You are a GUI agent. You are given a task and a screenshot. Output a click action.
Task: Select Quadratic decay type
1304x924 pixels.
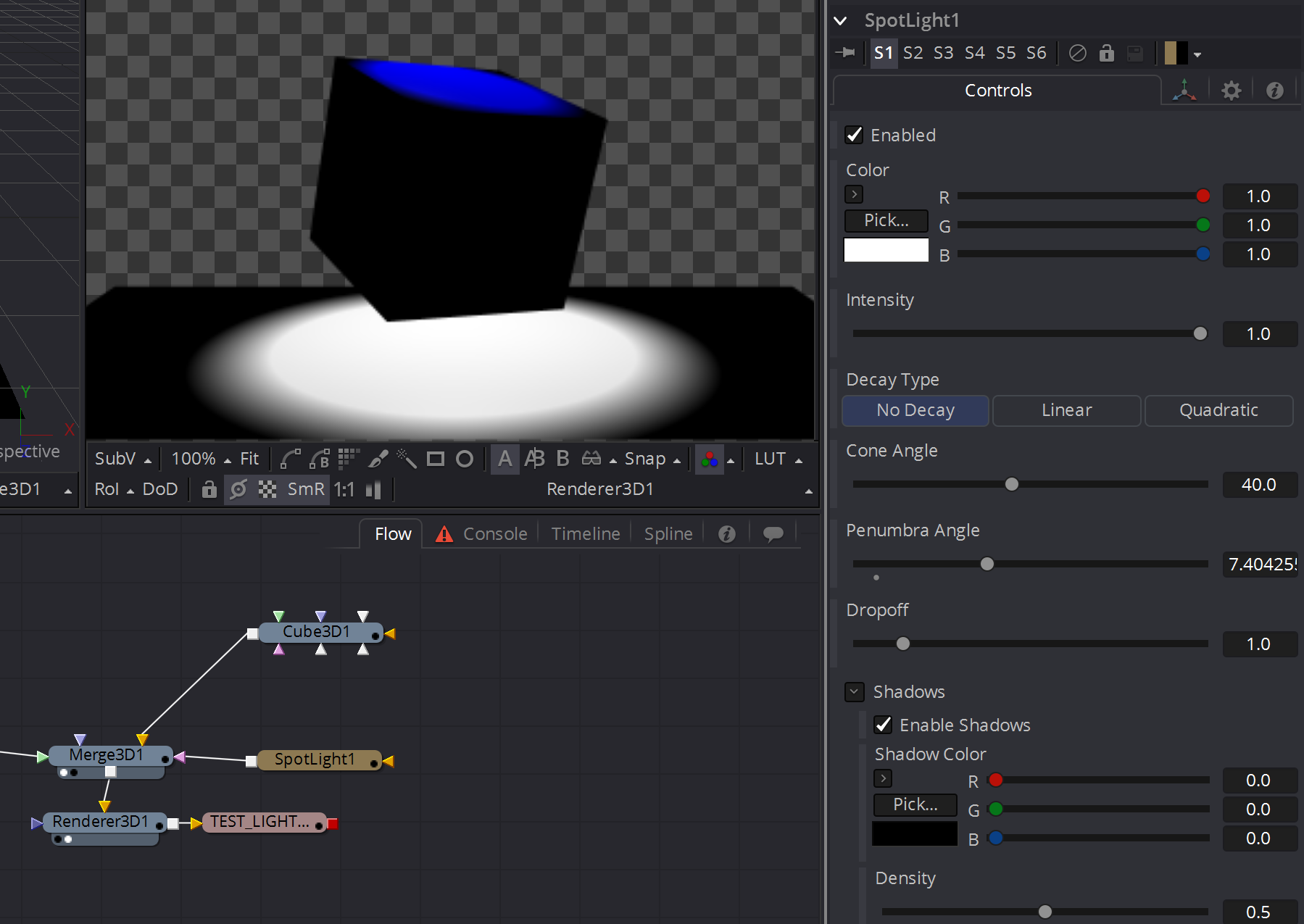pos(1219,410)
